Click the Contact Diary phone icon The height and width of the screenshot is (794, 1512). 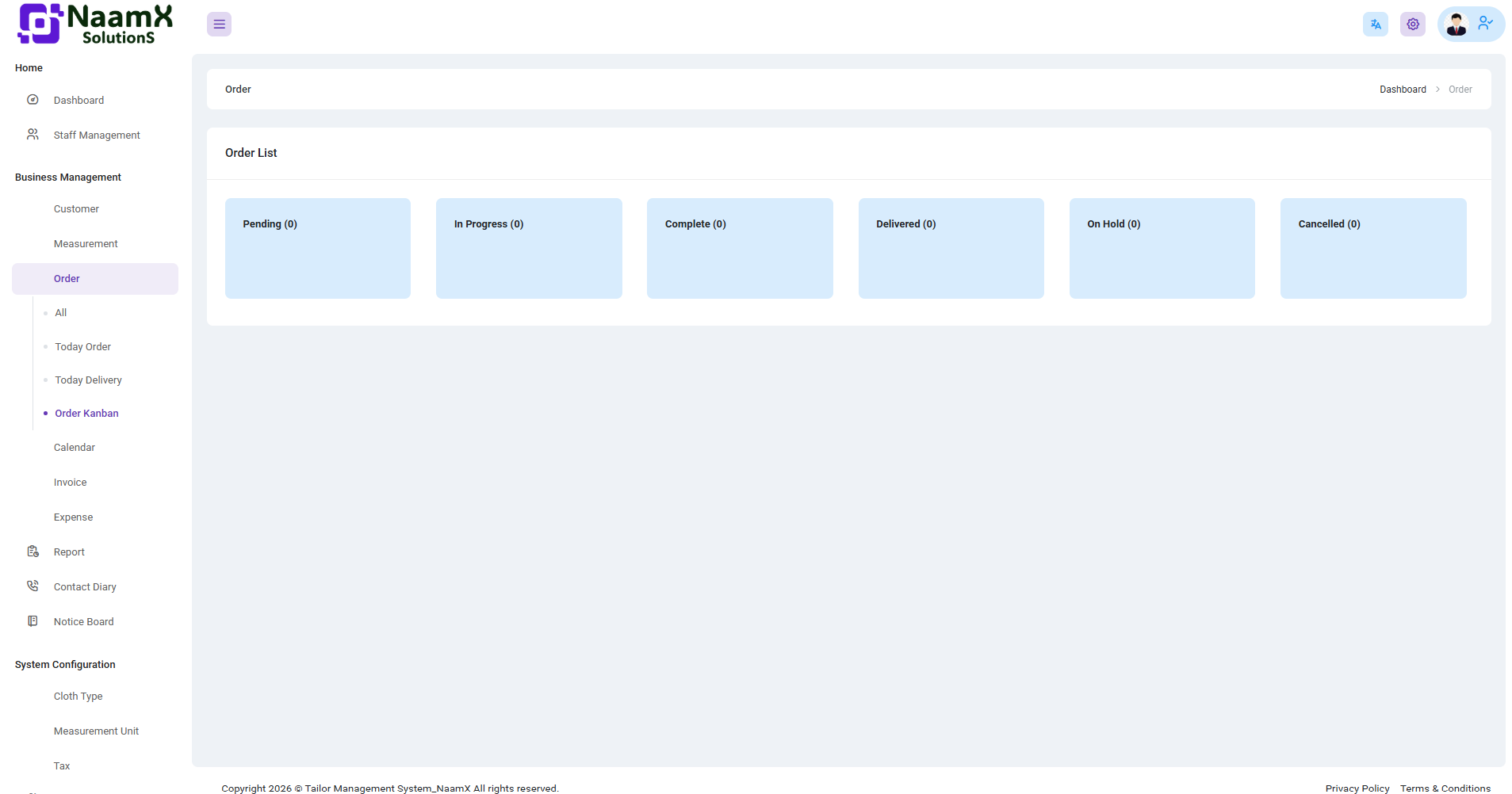click(x=33, y=586)
